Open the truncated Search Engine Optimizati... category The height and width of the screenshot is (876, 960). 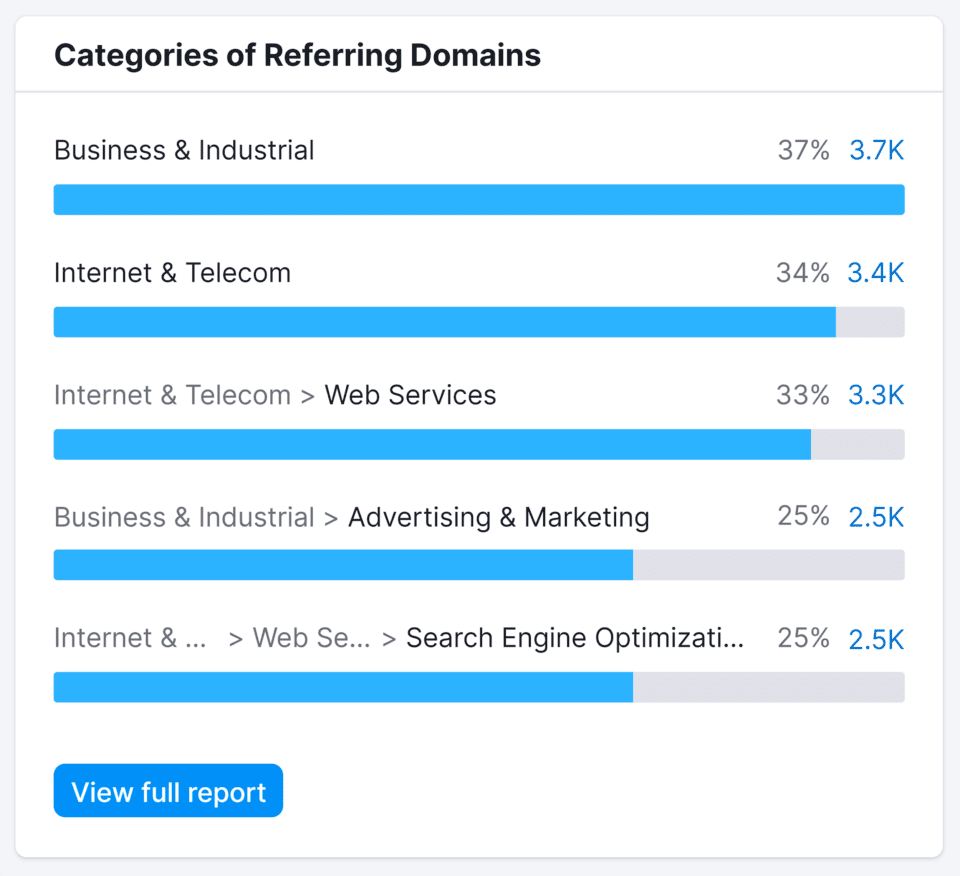[x=574, y=638]
